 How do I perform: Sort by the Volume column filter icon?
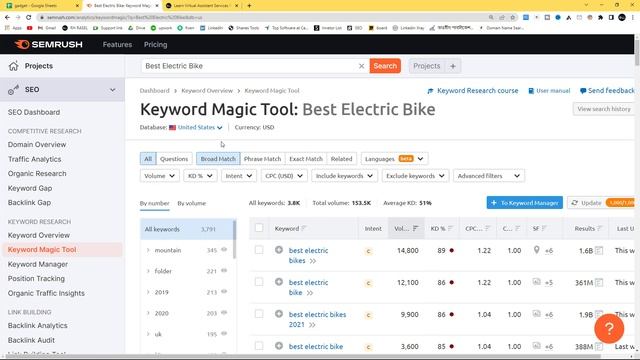point(416,228)
